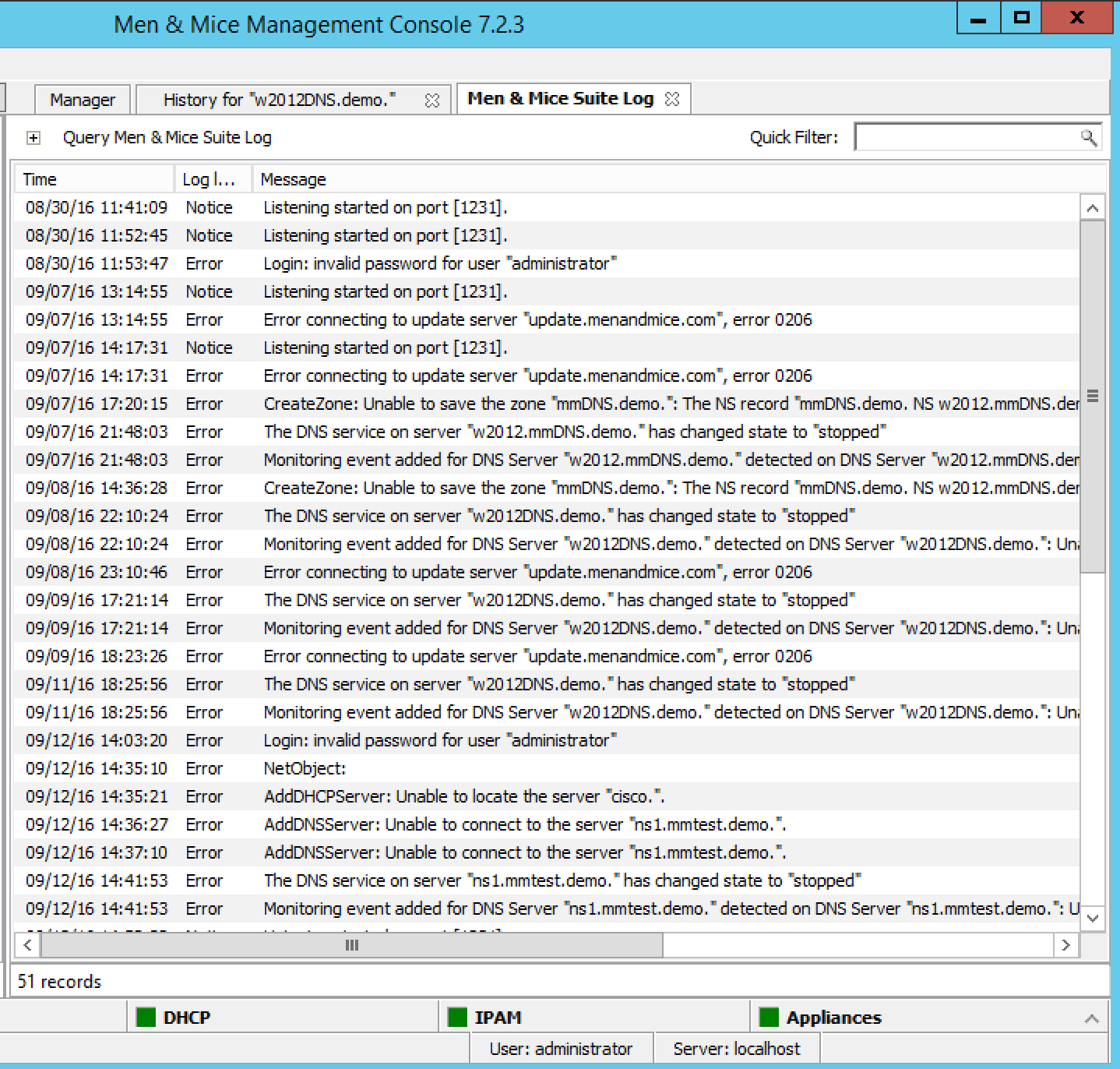Viewport: 1120px width, 1069px height.
Task: Click the green IPAM status indicator
Action: 457,1018
